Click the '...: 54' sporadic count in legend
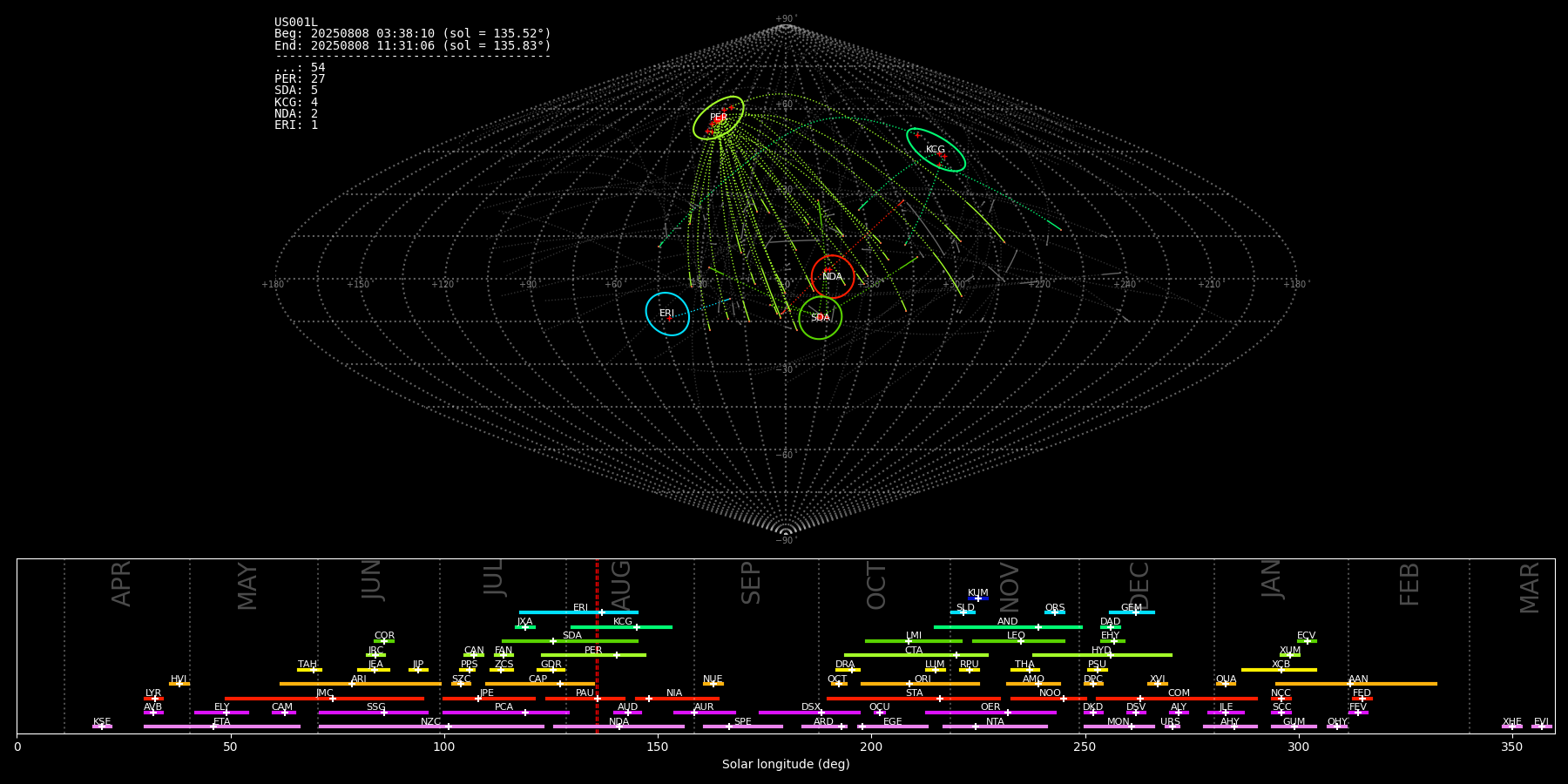Screen dimensions: 1568x784 point(300,68)
